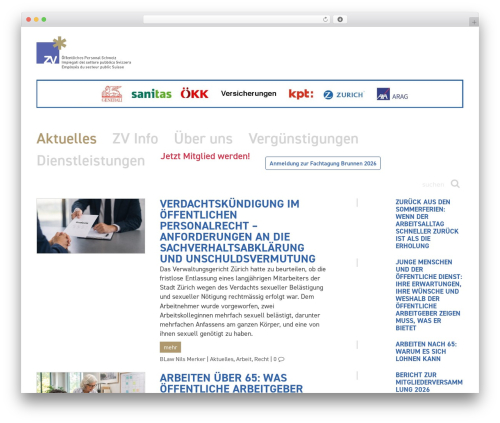The image size is (500, 423).
Task: Open the ZV Info menu item
Action: [x=135, y=139]
